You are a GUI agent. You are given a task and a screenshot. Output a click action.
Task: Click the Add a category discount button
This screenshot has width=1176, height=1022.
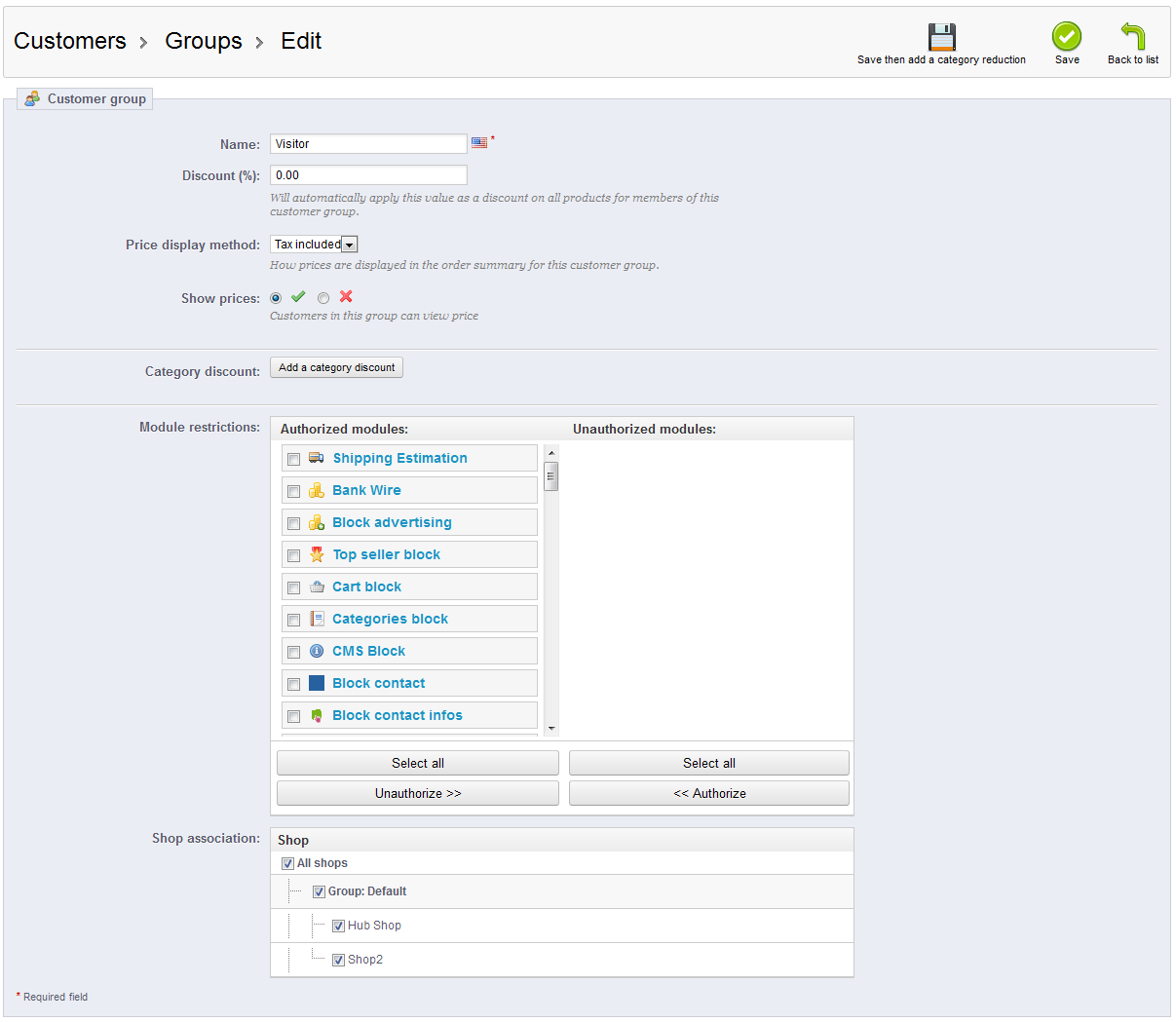pos(336,367)
